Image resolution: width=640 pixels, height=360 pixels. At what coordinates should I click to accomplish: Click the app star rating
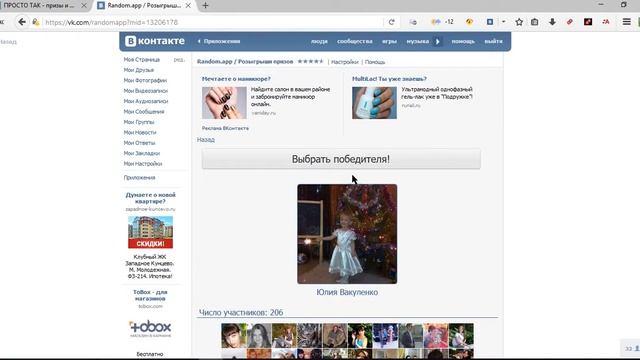click(x=310, y=62)
